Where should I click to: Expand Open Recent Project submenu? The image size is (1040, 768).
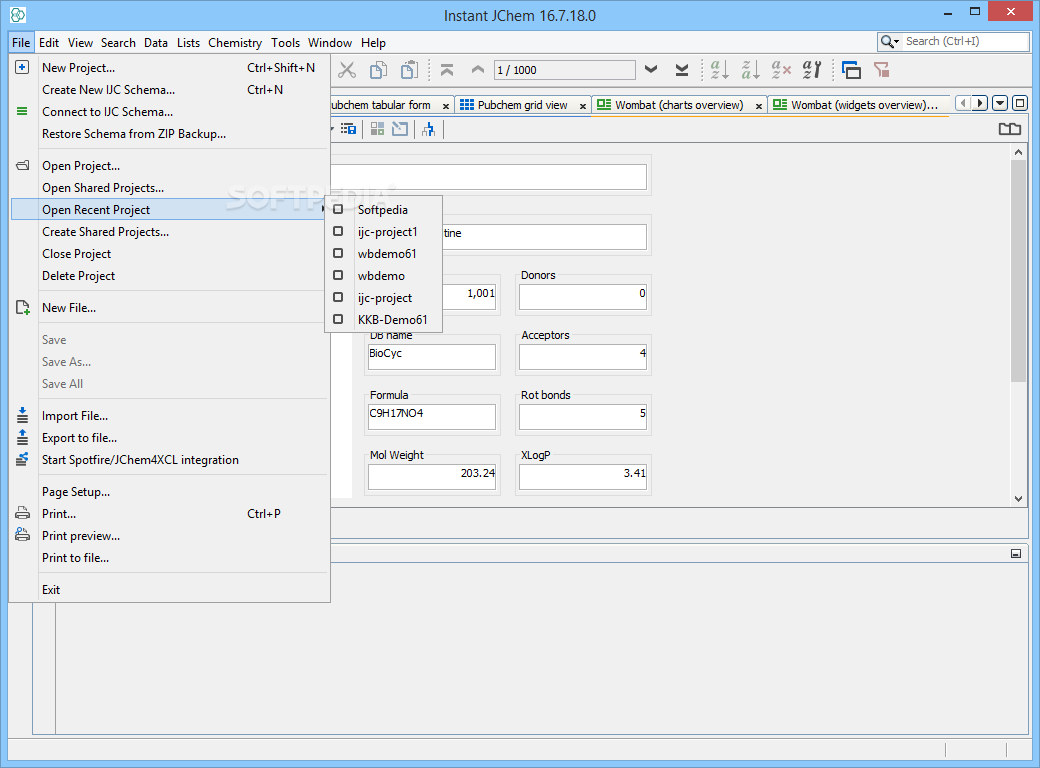coord(168,210)
